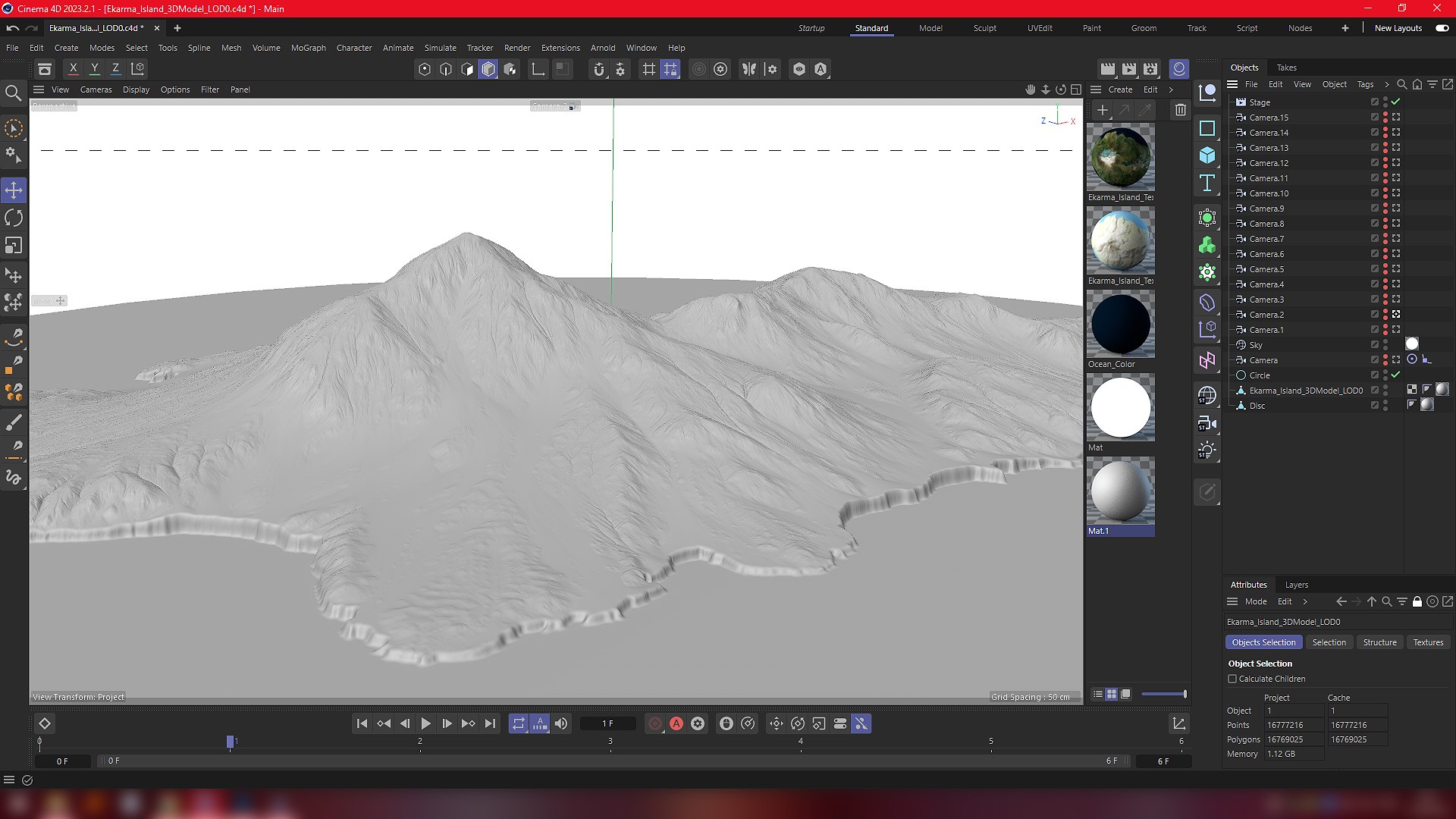Toggle timeline loop playback
This screenshot has width=1456, height=819.
519,723
